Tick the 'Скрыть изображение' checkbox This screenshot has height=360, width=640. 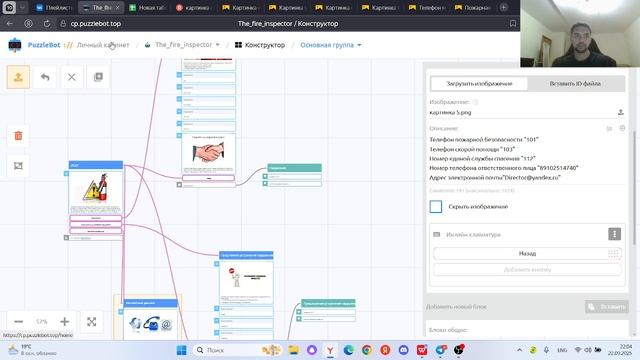(x=436, y=207)
